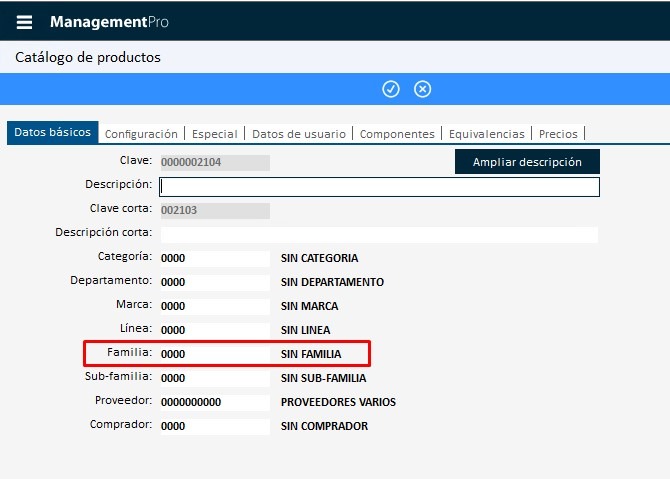
Task: Click the Proveedor code field
Action: coord(214,402)
